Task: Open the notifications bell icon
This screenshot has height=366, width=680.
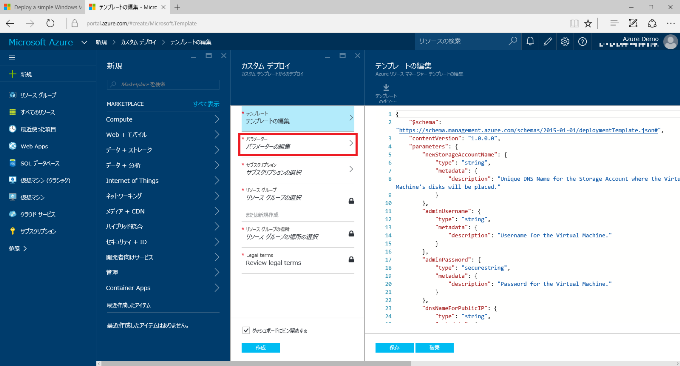Action: pos(530,42)
